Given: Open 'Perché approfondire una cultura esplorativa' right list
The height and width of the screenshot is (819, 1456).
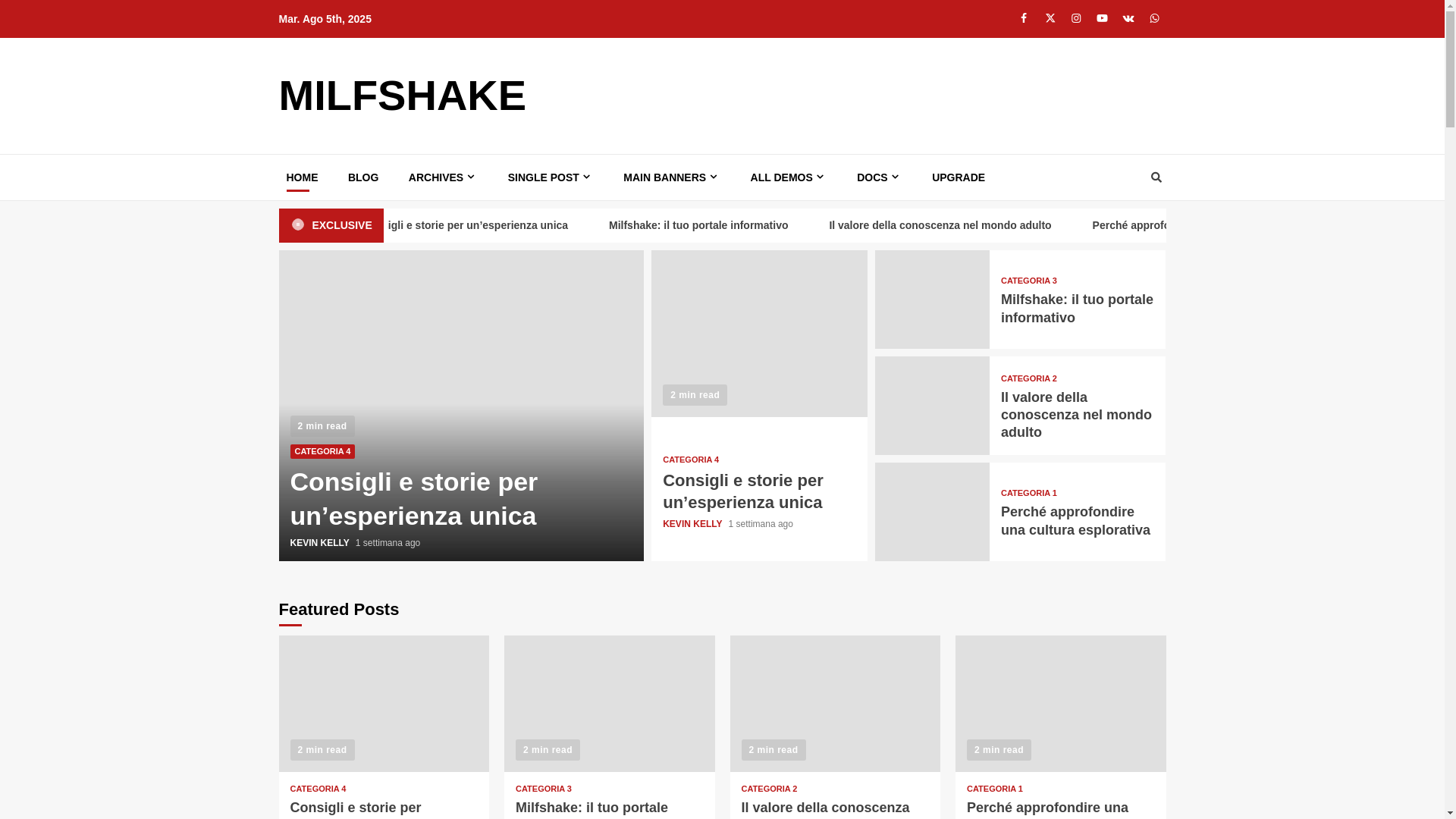Looking at the screenshot, I should (x=1075, y=521).
